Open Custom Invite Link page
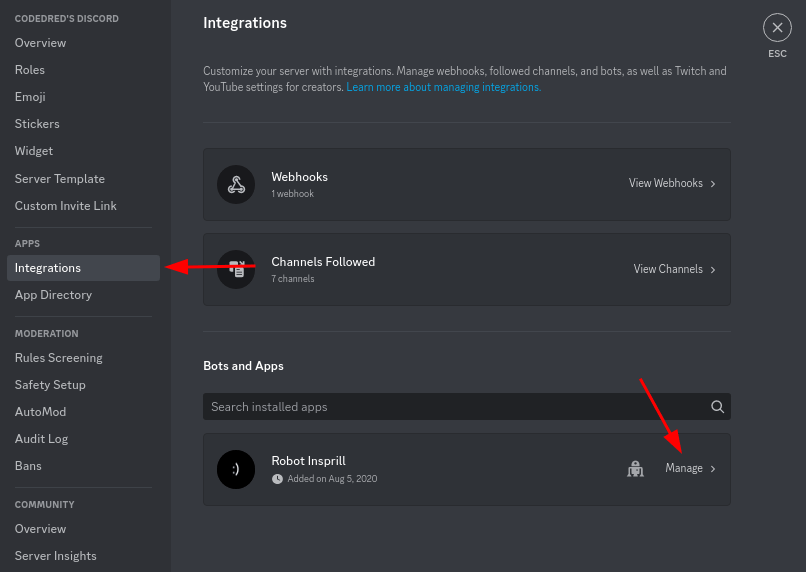This screenshot has width=806, height=572. [x=65, y=206]
